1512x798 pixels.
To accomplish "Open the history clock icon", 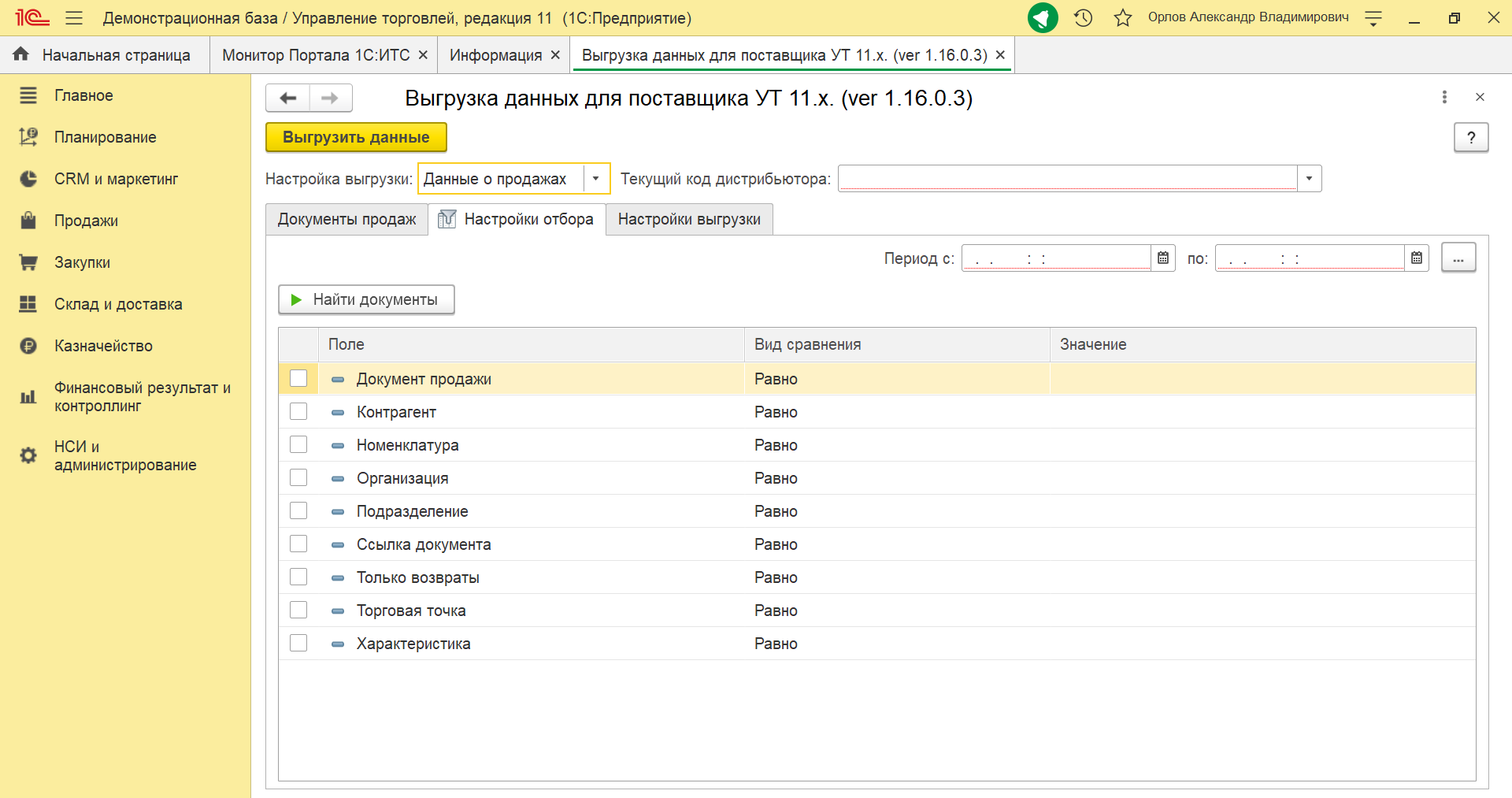I will click(1084, 17).
